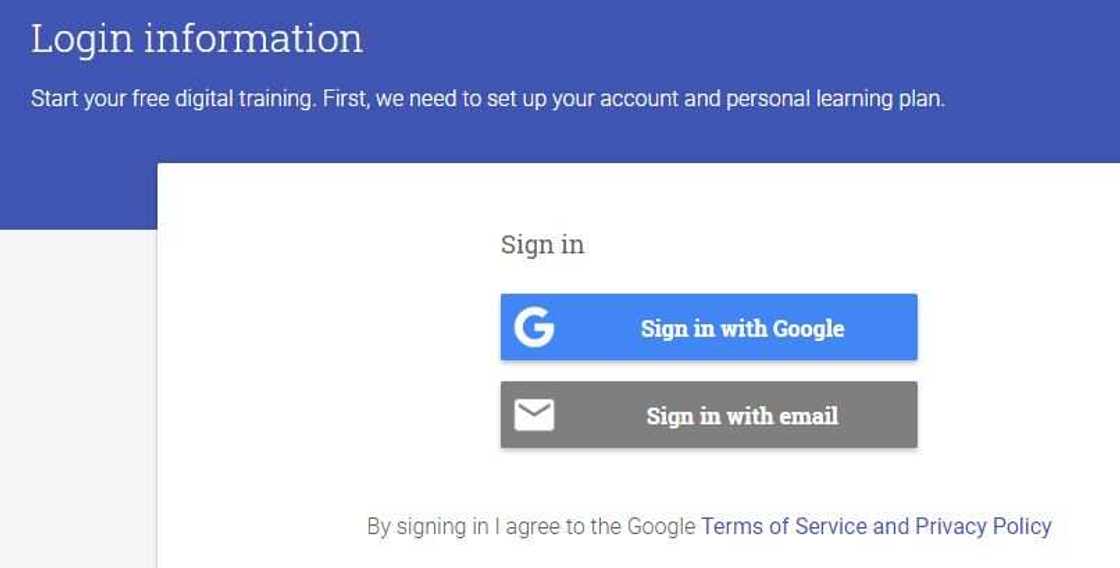Viewport: 1120px width, 568px height.
Task: Click the white envelope mail icon
Action: [534, 414]
